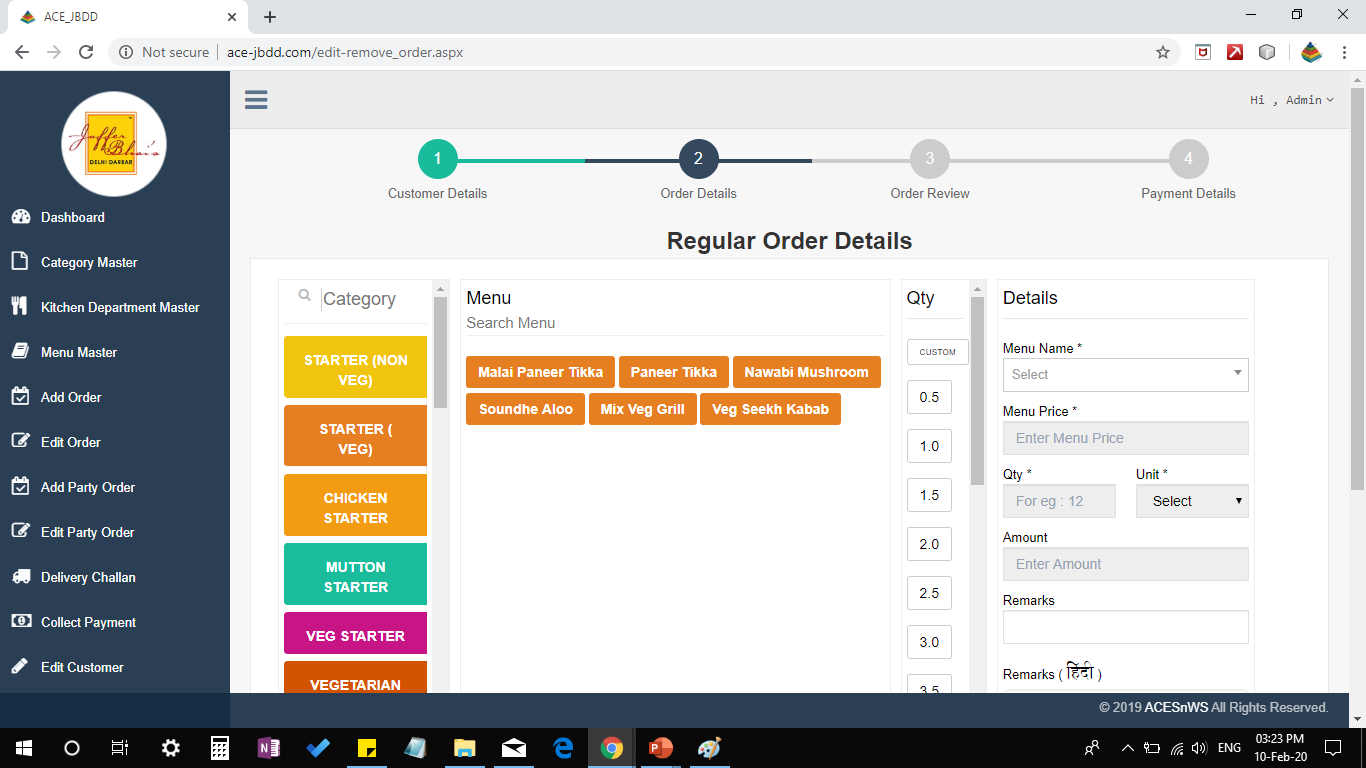Open the Chrome three-dot menu
The width and height of the screenshot is (1366, 768).
pos(1345,52)
